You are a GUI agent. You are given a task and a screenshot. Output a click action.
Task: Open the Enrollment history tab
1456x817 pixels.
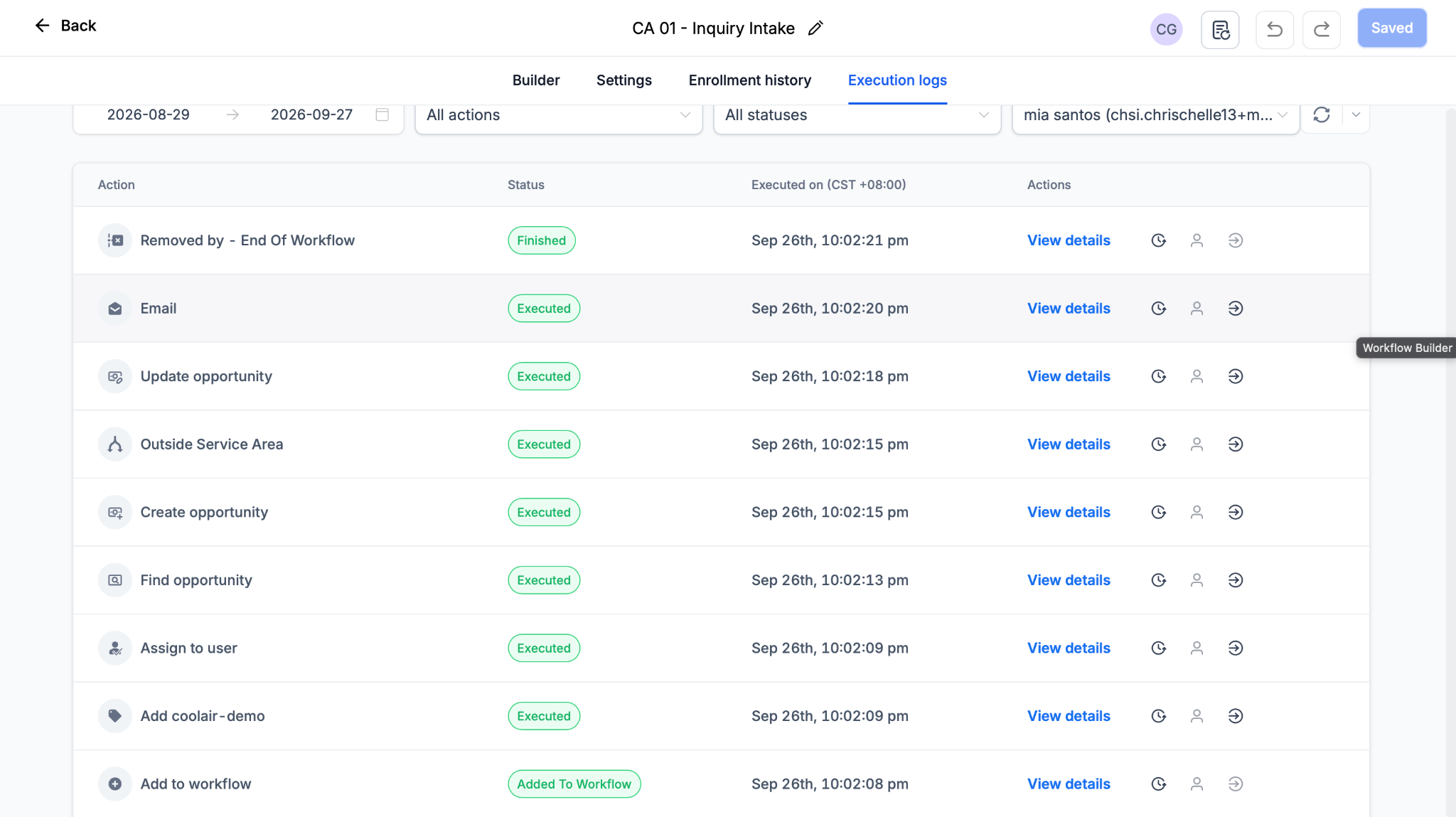[x=749, y=80]
